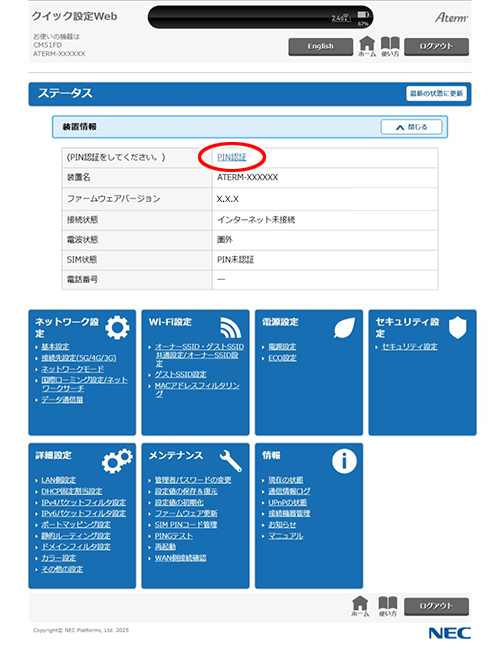This screenshot has height=663, width=500.
Task: Open オーナーSSID・ゲストSSID共通設定 link
Action: pyautogui.click(x=199, y=355)
